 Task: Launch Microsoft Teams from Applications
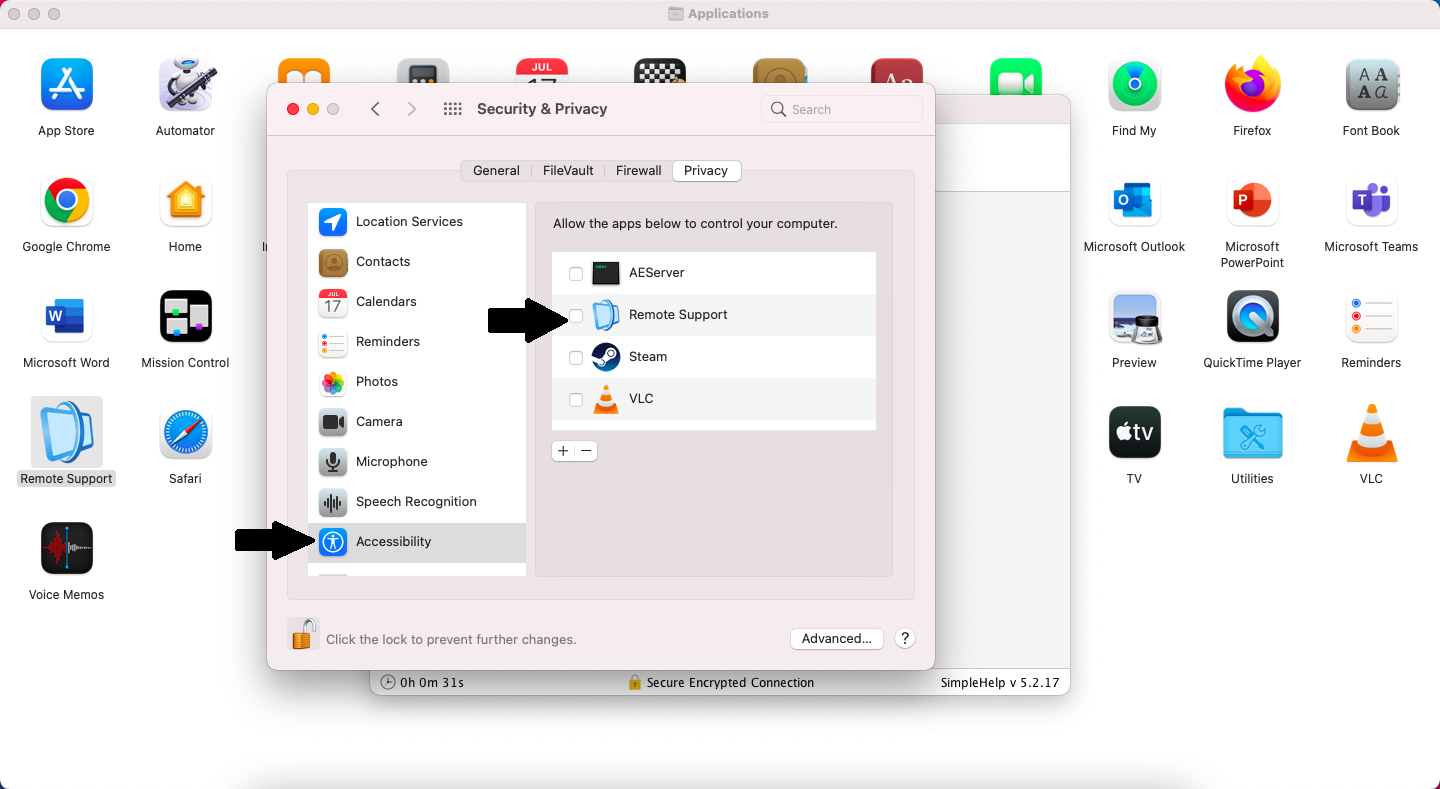(1371, 201)
